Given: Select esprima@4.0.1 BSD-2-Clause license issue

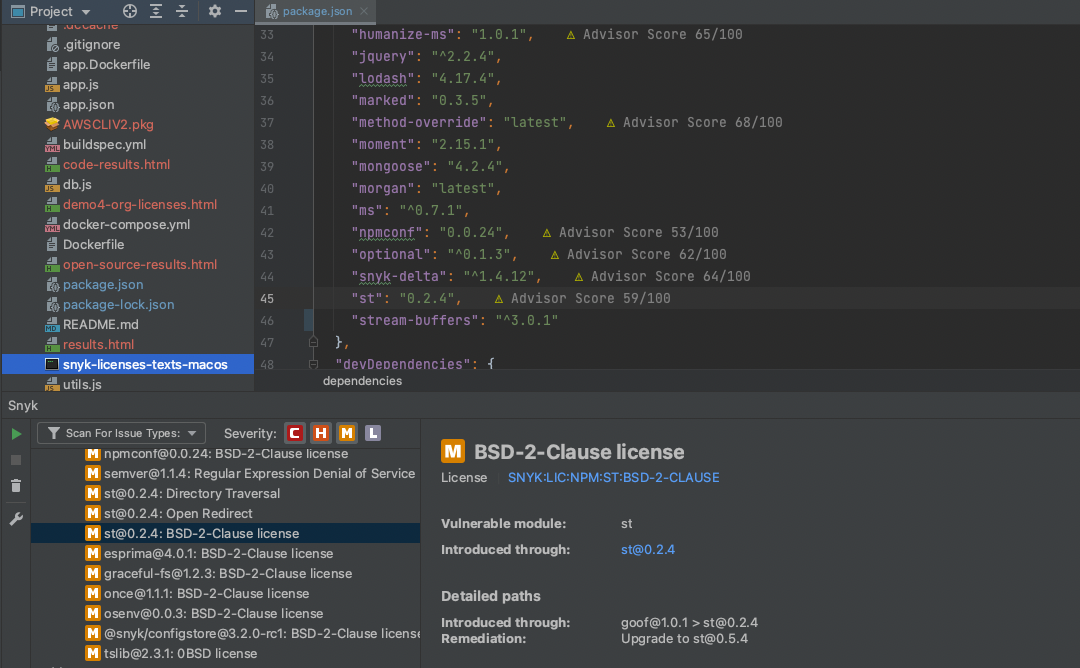Looking at the screenshot, I should [x=225, y=554].
